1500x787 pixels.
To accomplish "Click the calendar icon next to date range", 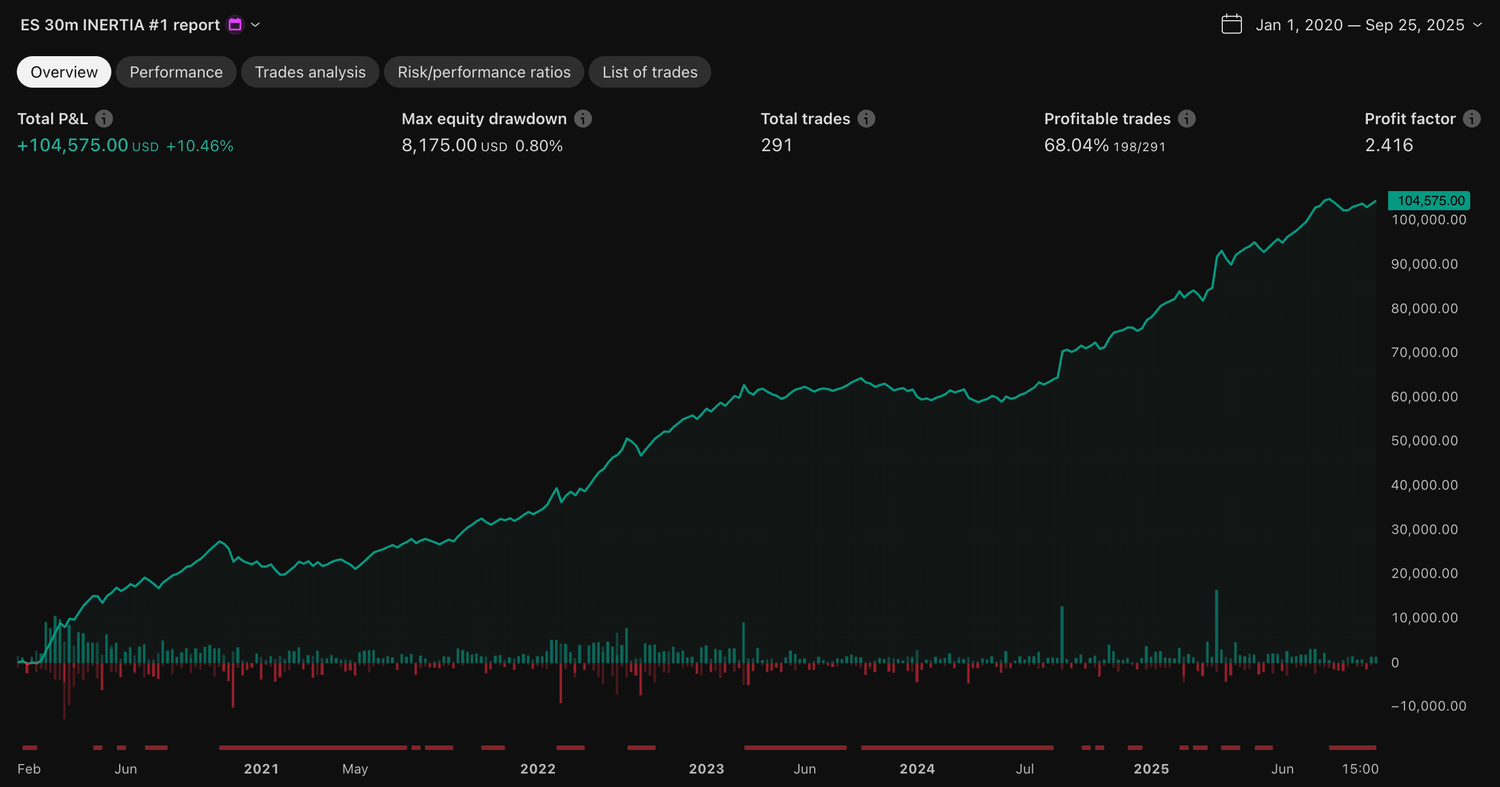I will [1231, 25].
